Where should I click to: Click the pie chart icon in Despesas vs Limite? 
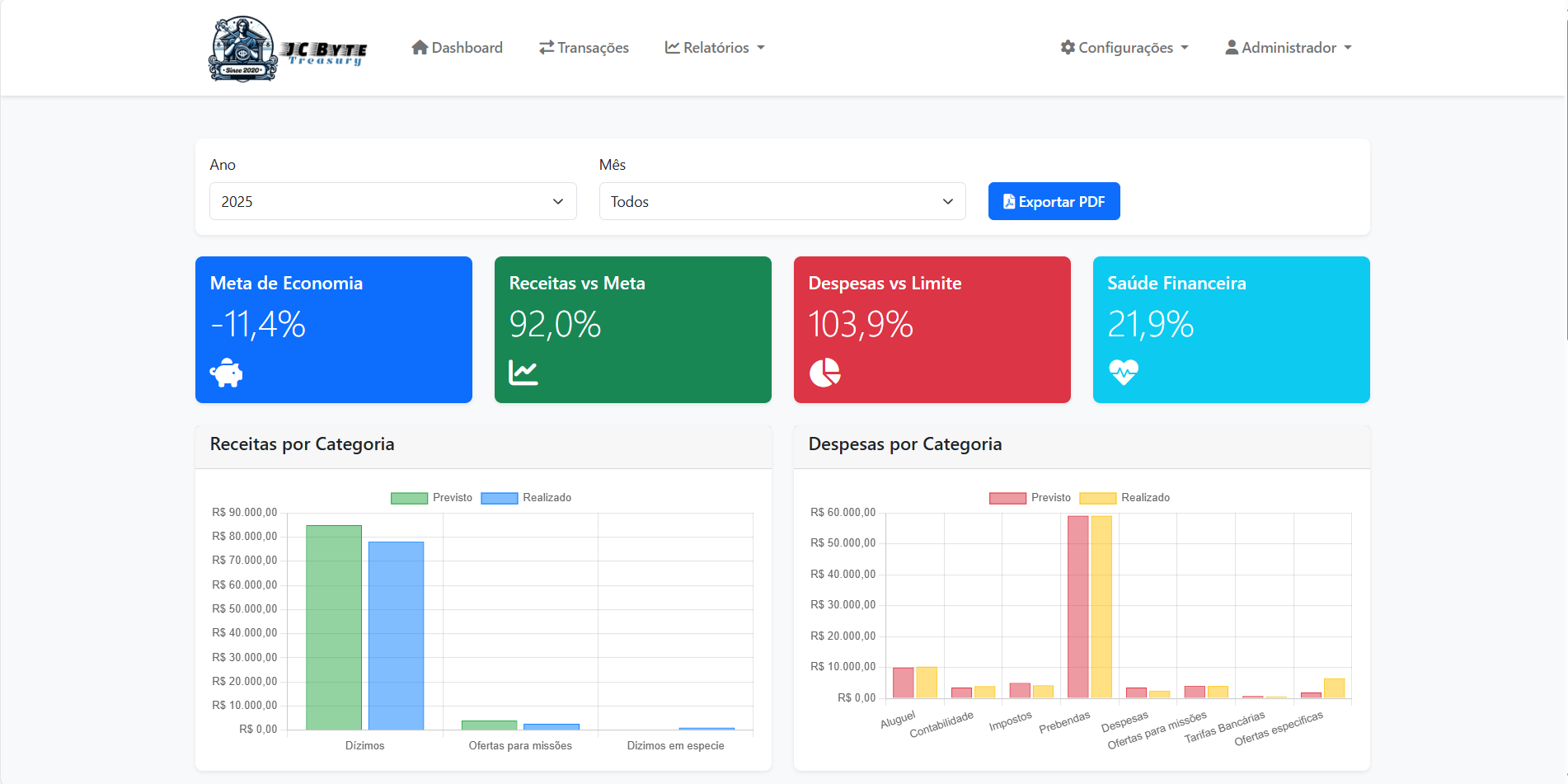tap(824, 373)
